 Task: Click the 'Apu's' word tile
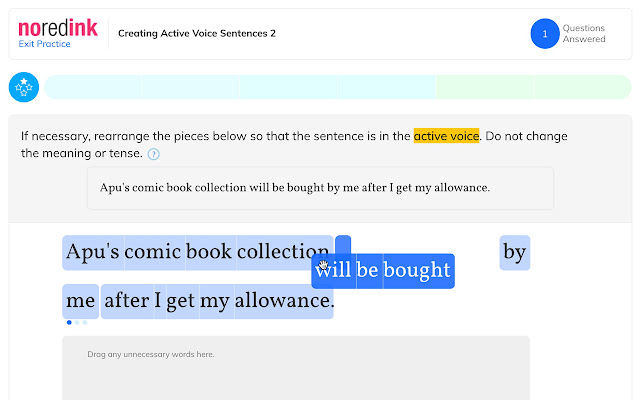point(92,253)
